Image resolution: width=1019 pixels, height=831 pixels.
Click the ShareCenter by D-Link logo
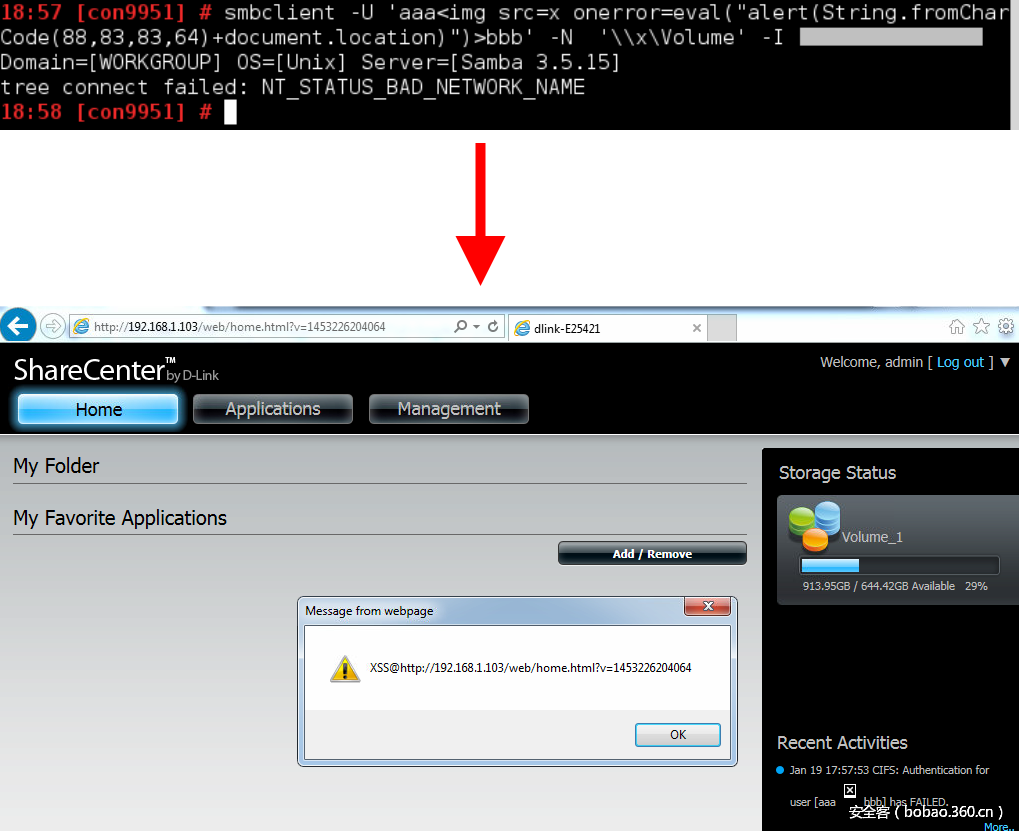(116, 370)
